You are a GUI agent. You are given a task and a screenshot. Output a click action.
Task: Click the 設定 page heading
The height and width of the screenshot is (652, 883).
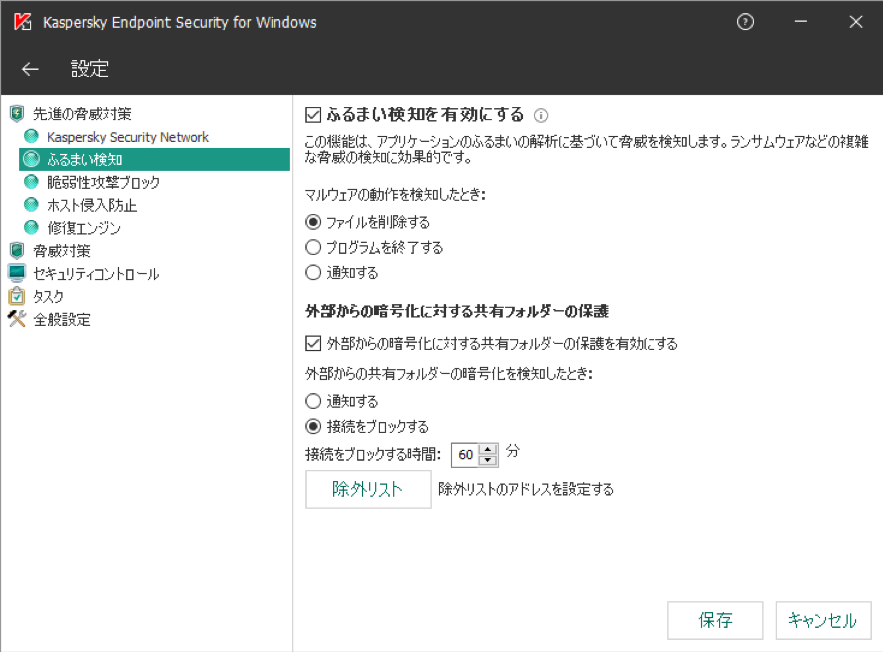tap(90, 69)
